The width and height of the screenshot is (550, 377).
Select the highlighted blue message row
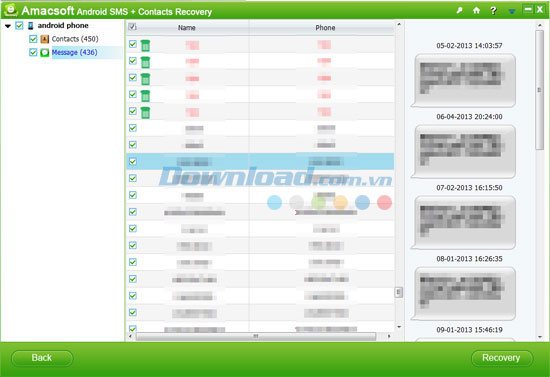pyautogui.click(x=260, y=161)
